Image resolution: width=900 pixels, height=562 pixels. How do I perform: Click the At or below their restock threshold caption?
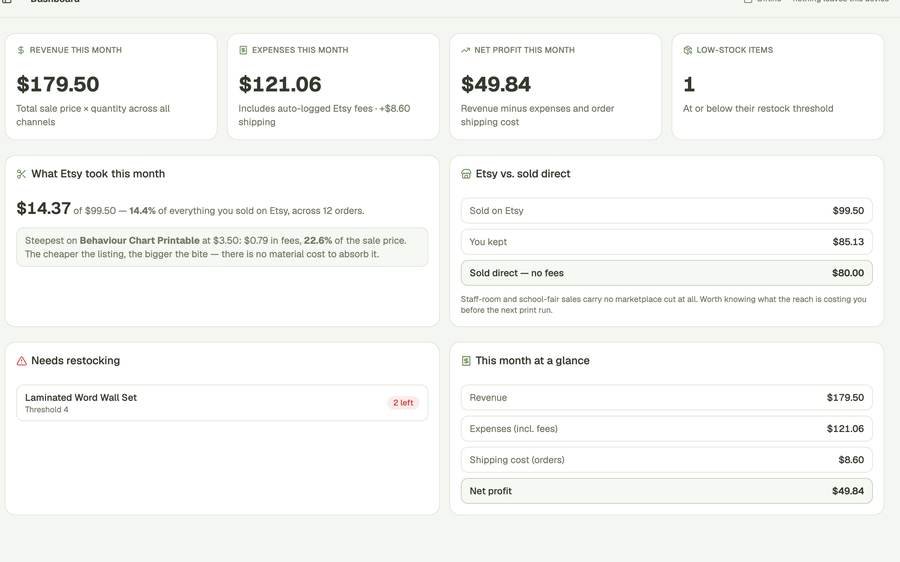758,109
